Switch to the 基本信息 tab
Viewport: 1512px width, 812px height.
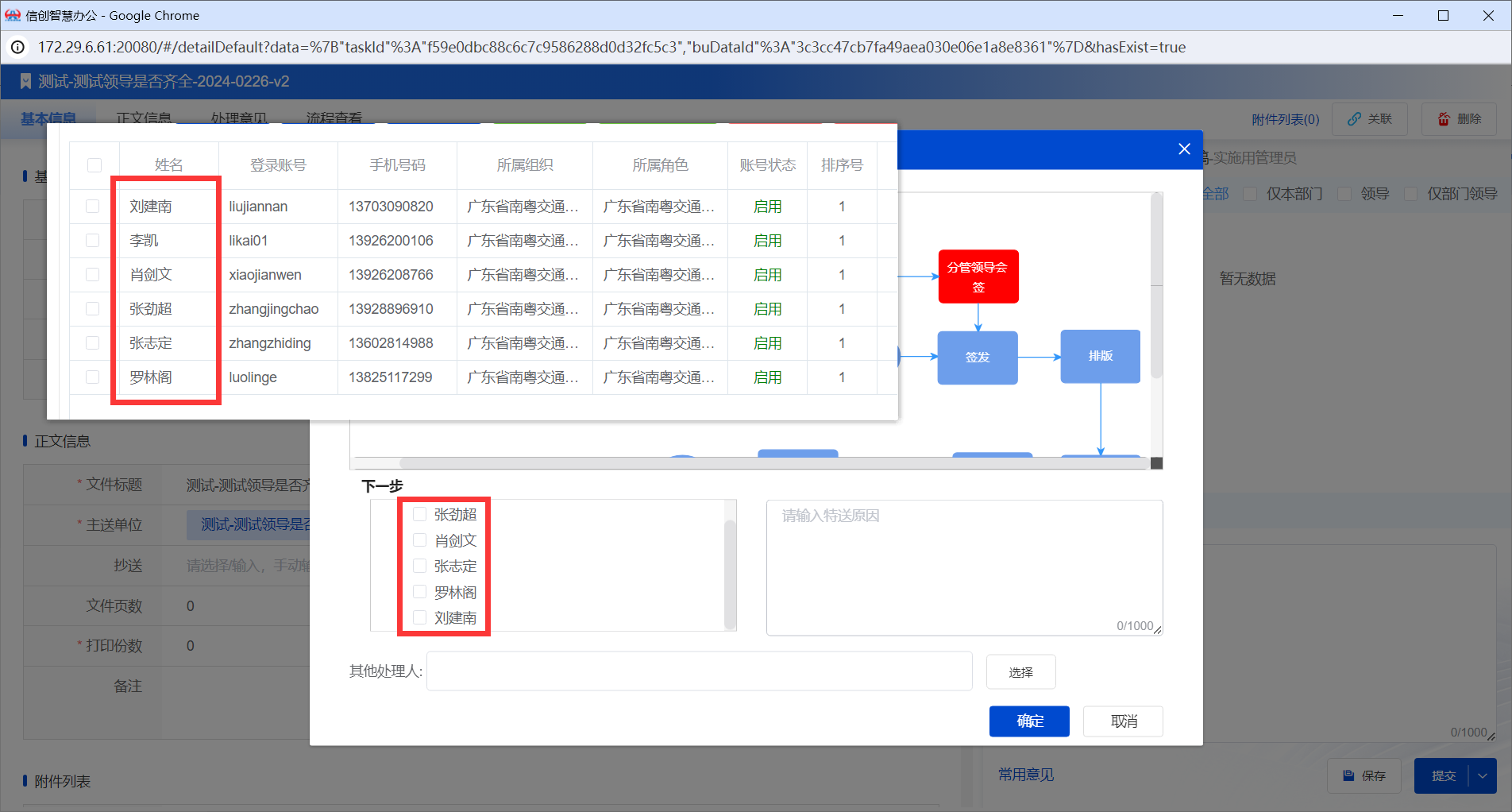[x=48, y=118]
